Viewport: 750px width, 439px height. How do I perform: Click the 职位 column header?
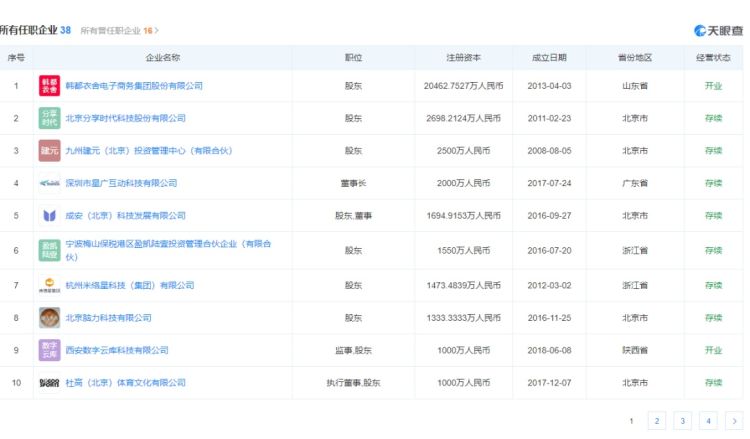coord(353,58)
